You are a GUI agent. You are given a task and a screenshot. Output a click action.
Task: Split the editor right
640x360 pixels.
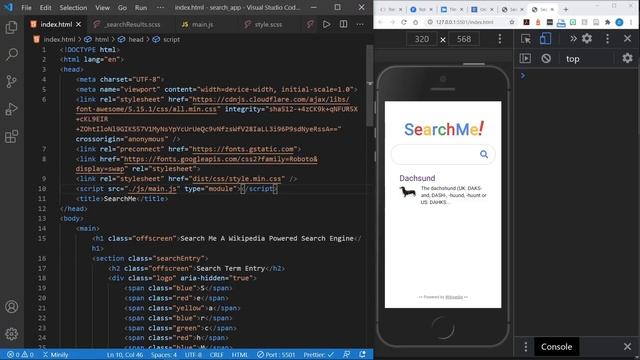343,24
